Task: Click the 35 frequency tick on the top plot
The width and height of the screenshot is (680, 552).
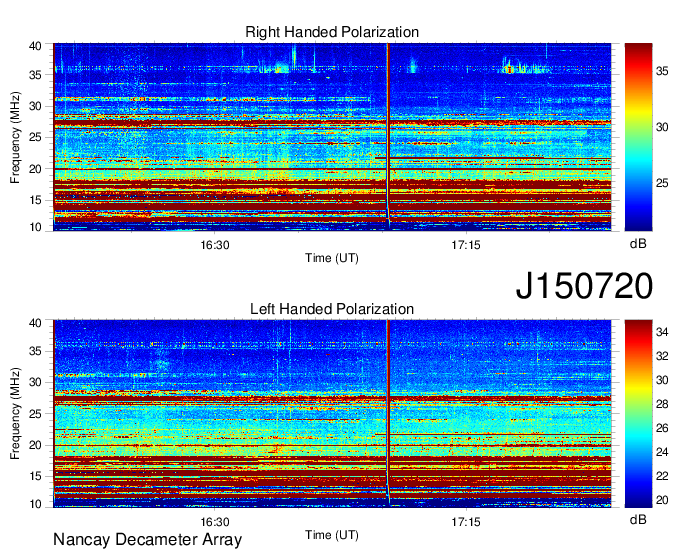Action: click(x=36, y=75)
